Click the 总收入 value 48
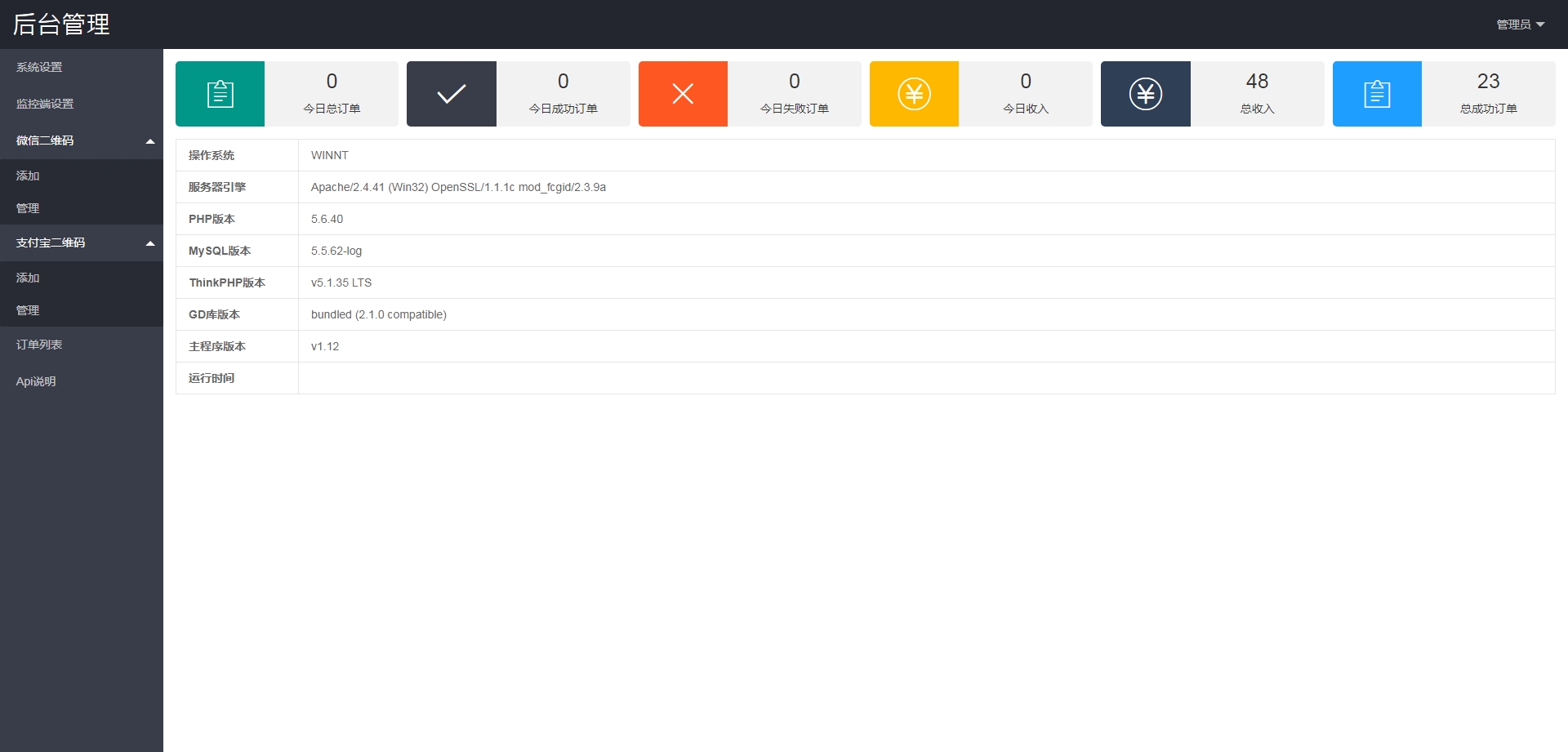1568x752 pixels. tap(1257, 81)
